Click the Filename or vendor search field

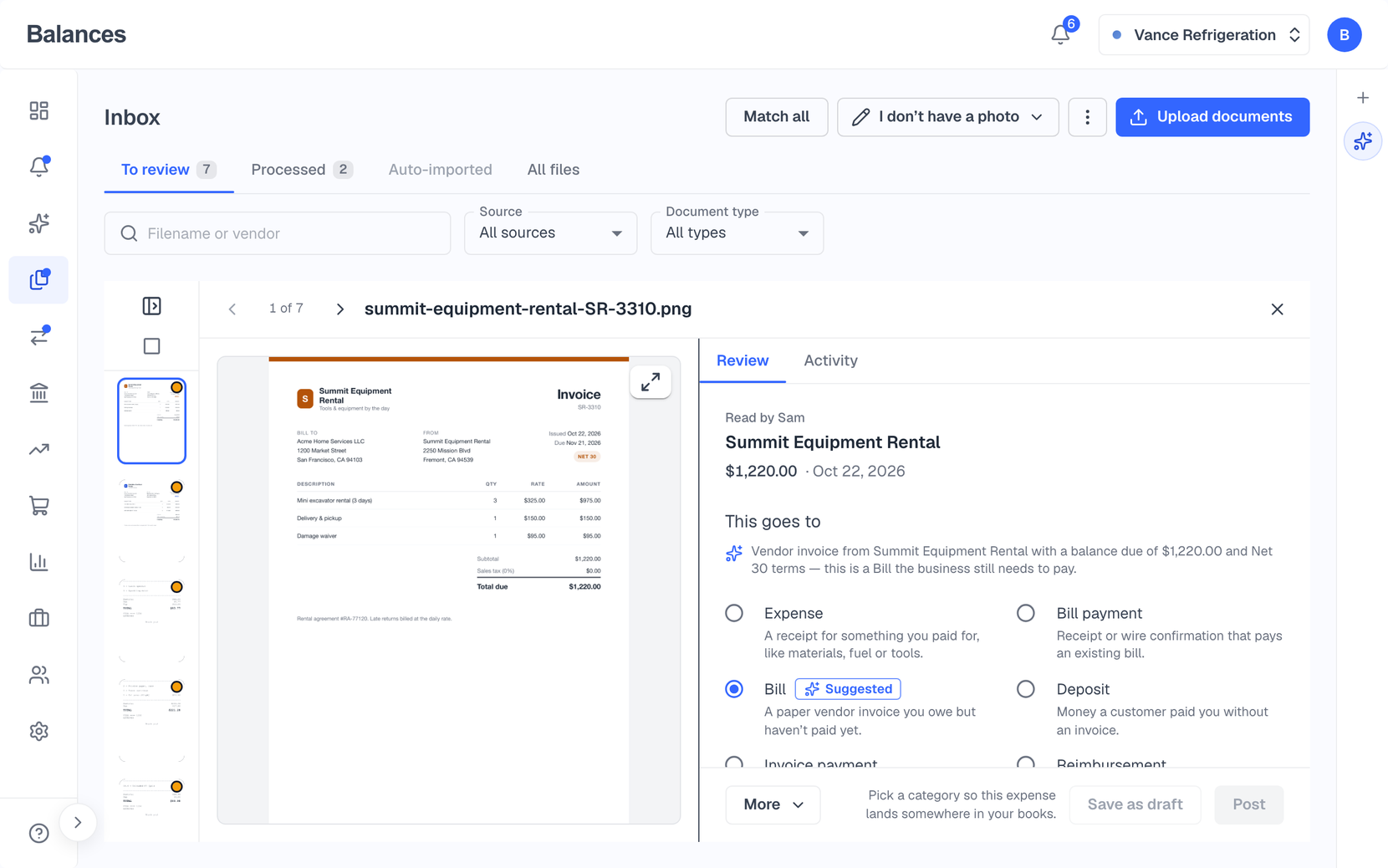click(277, 233)
